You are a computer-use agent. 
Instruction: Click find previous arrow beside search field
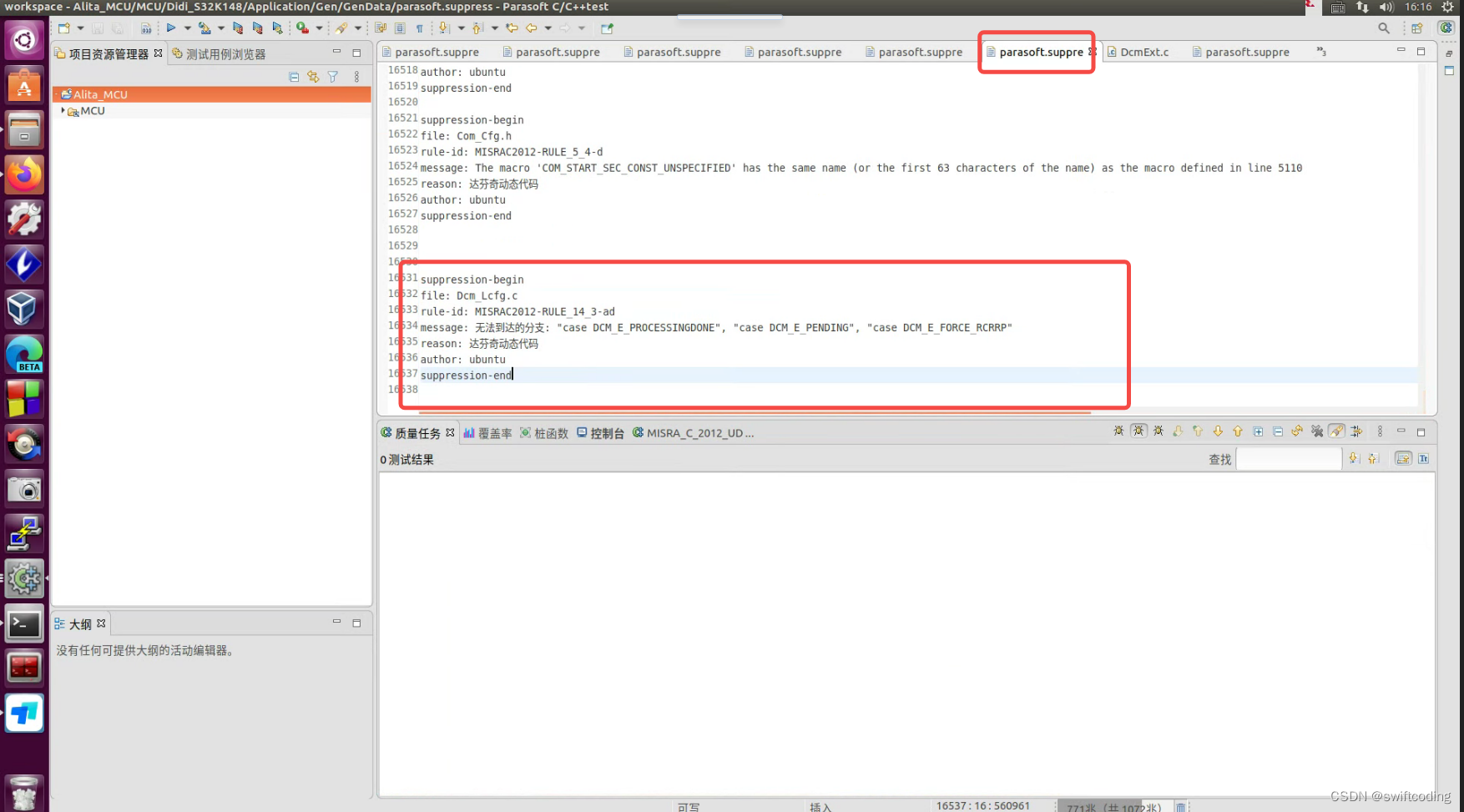(x=1374, y=459)
